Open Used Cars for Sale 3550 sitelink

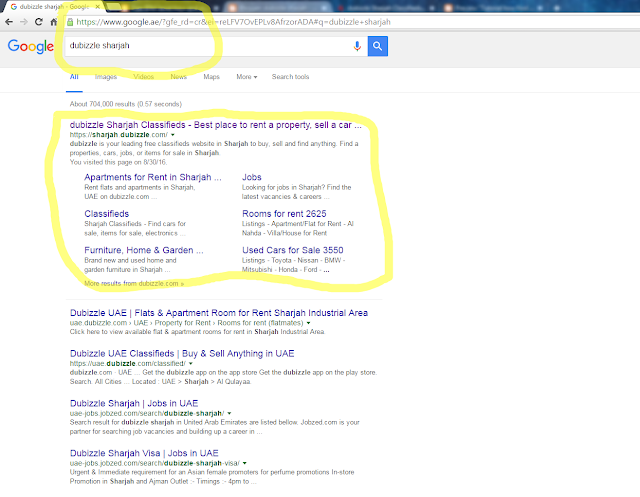(293, 250)
